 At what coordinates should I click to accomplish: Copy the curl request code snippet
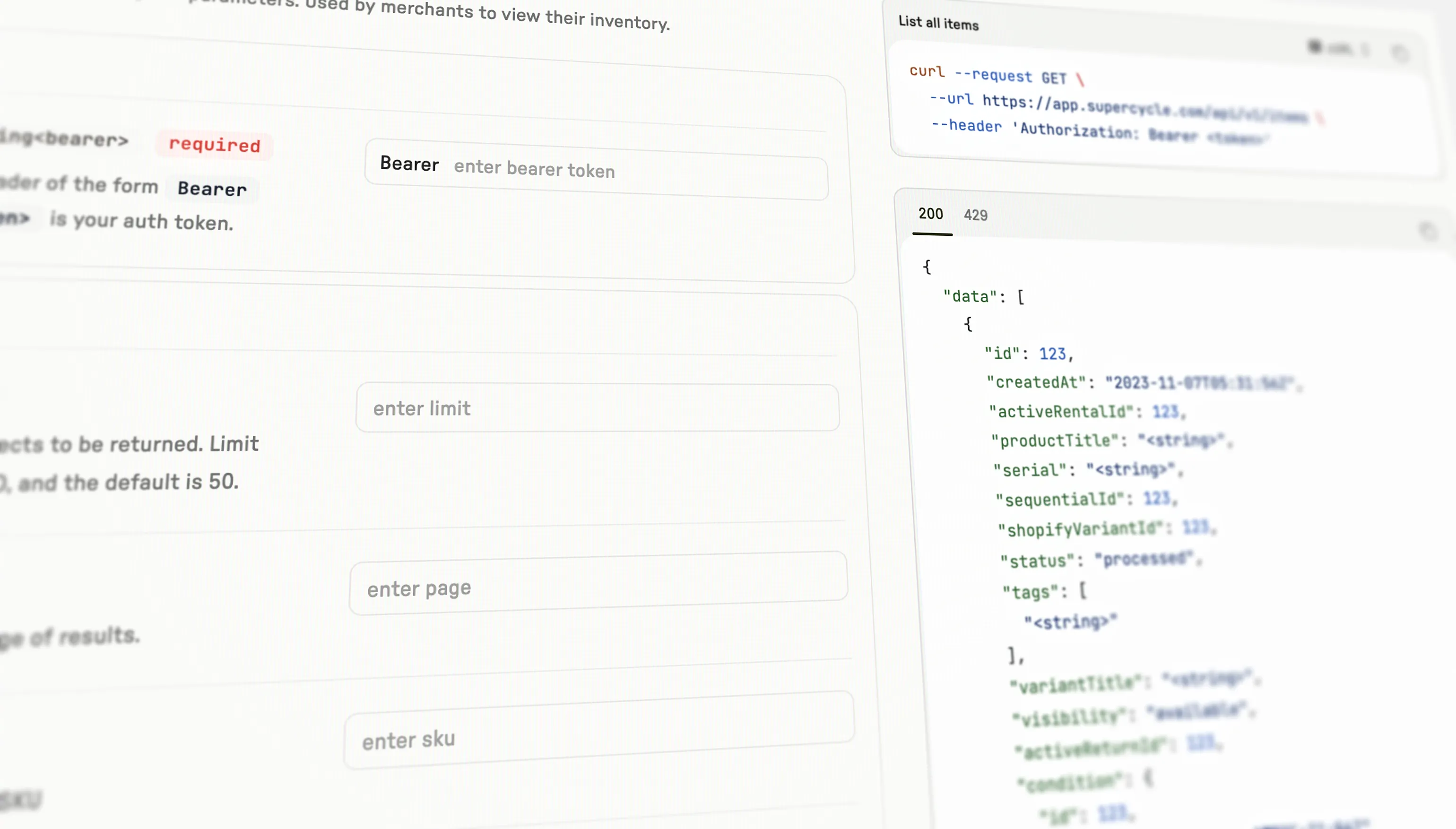[x=1400, y=54]
